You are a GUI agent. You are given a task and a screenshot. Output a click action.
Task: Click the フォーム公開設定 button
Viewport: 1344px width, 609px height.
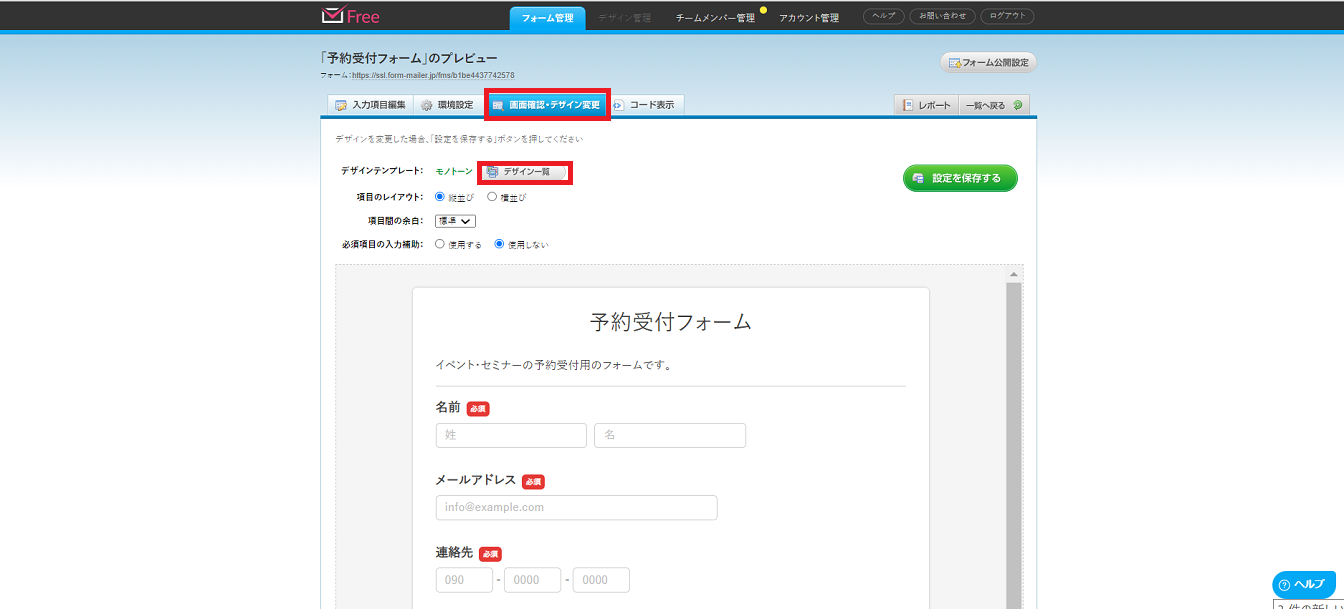click(988, 63)
